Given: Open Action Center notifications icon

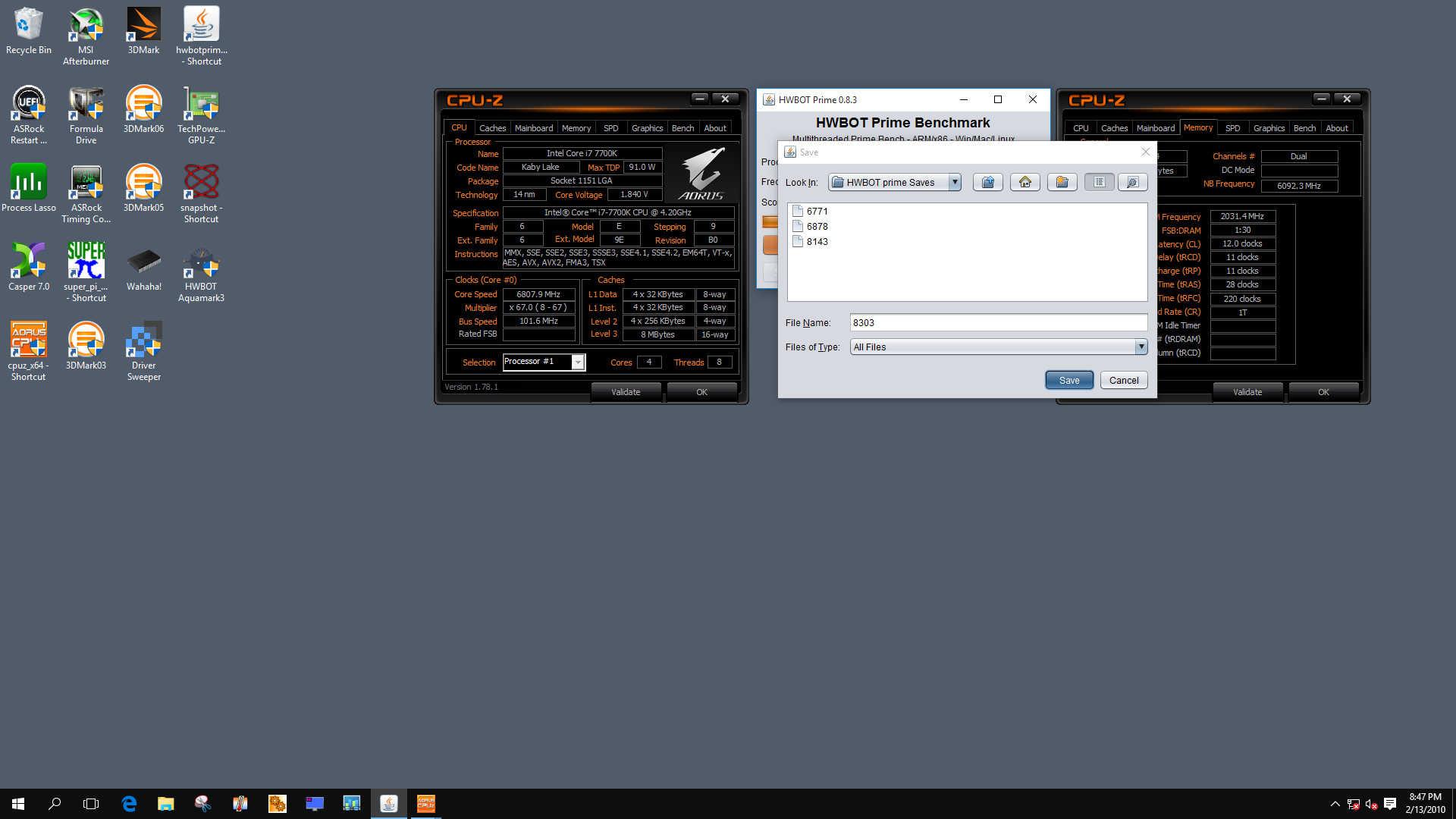Looking at the screenshot, I should (x=1390, y=804).
